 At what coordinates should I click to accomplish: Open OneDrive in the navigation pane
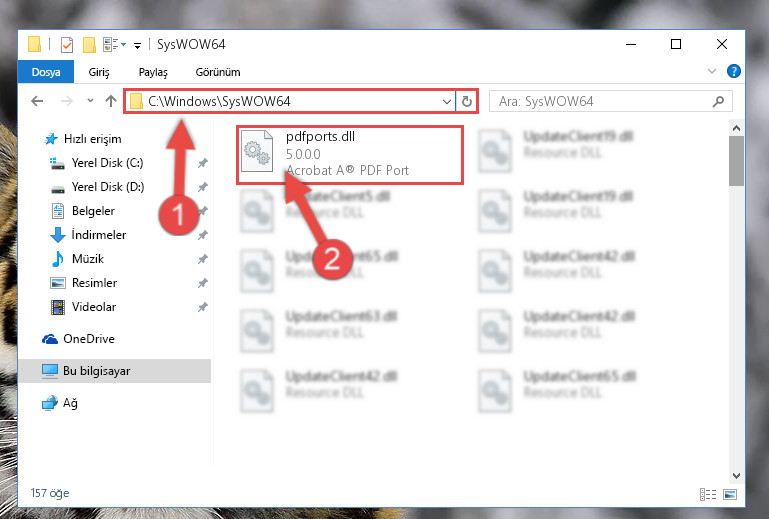[89, 339]
